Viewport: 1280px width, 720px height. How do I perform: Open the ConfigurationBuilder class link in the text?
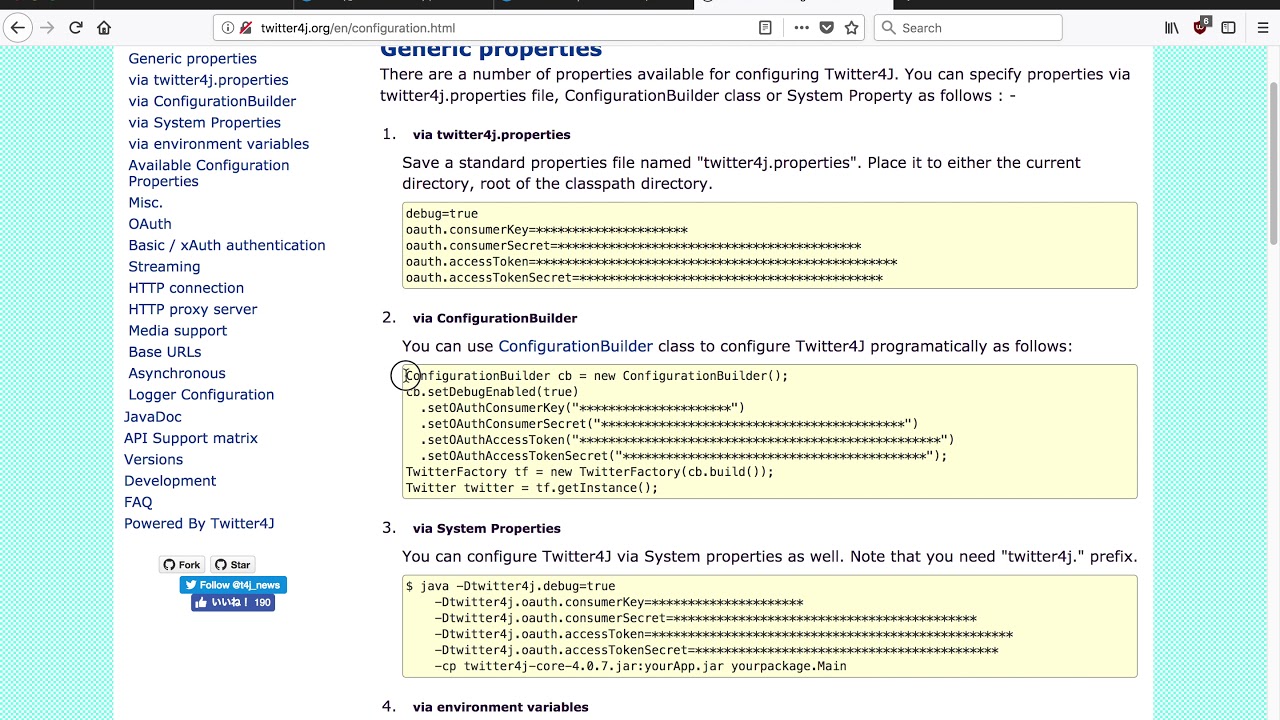(x=575, y=346)
